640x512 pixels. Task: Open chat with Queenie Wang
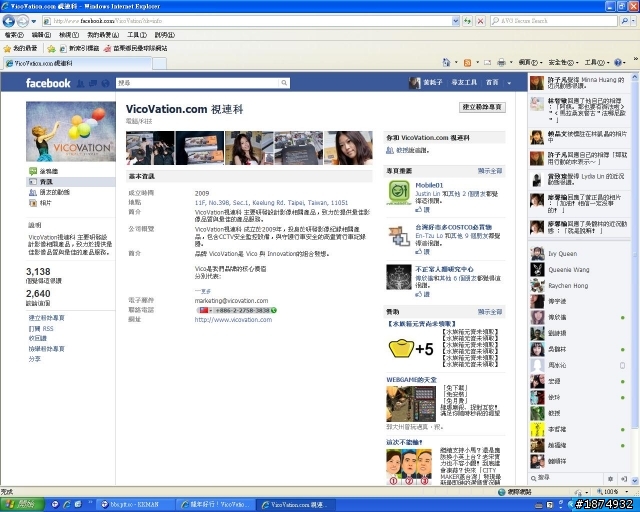click(580, 269)
